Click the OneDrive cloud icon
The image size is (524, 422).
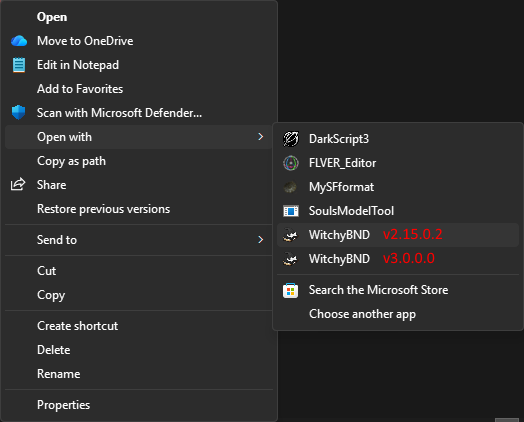pyautogui.click(x=19, y=41)
